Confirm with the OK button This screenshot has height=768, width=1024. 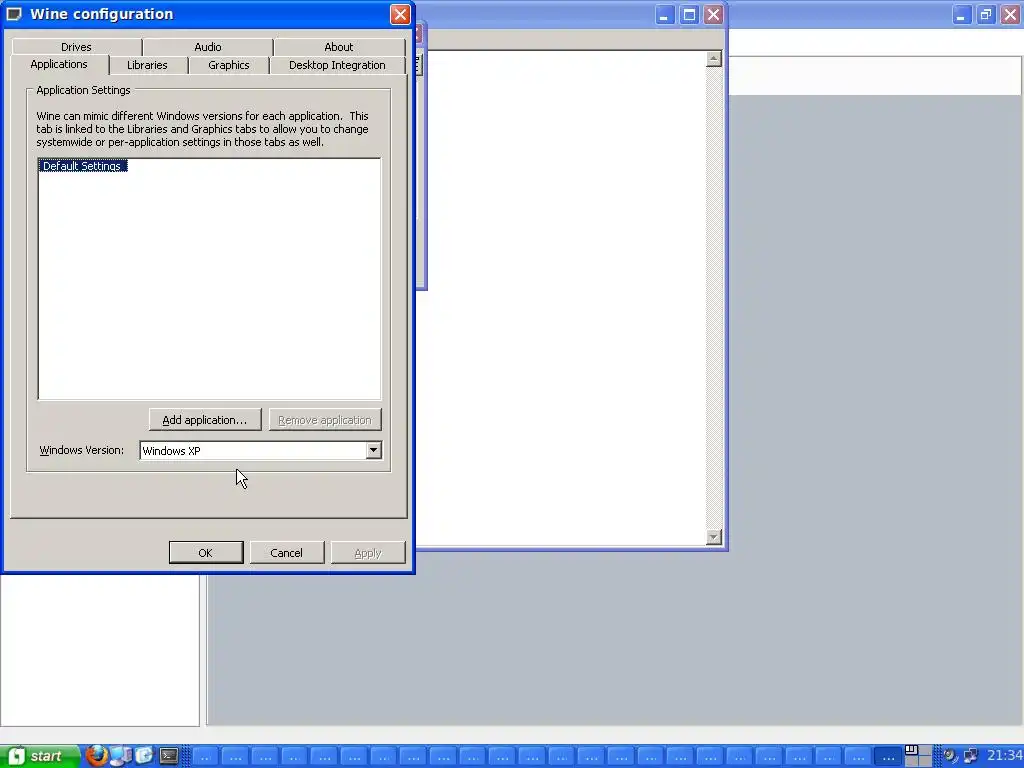pyautogui.click(x=206, y=552)
